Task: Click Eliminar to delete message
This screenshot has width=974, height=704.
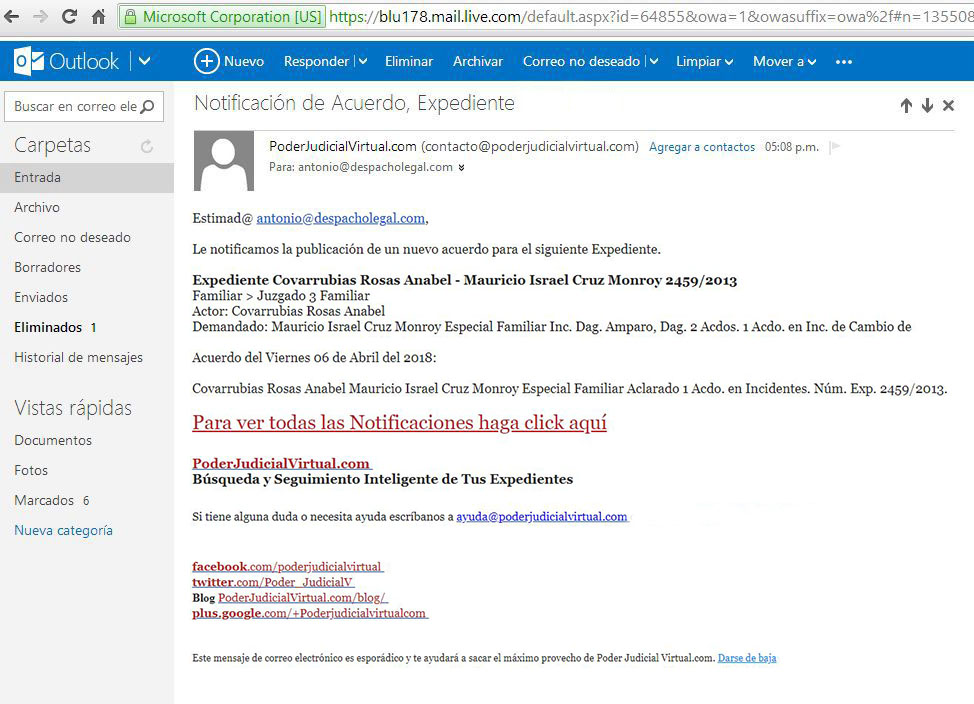Action: (x=409, y=61)
